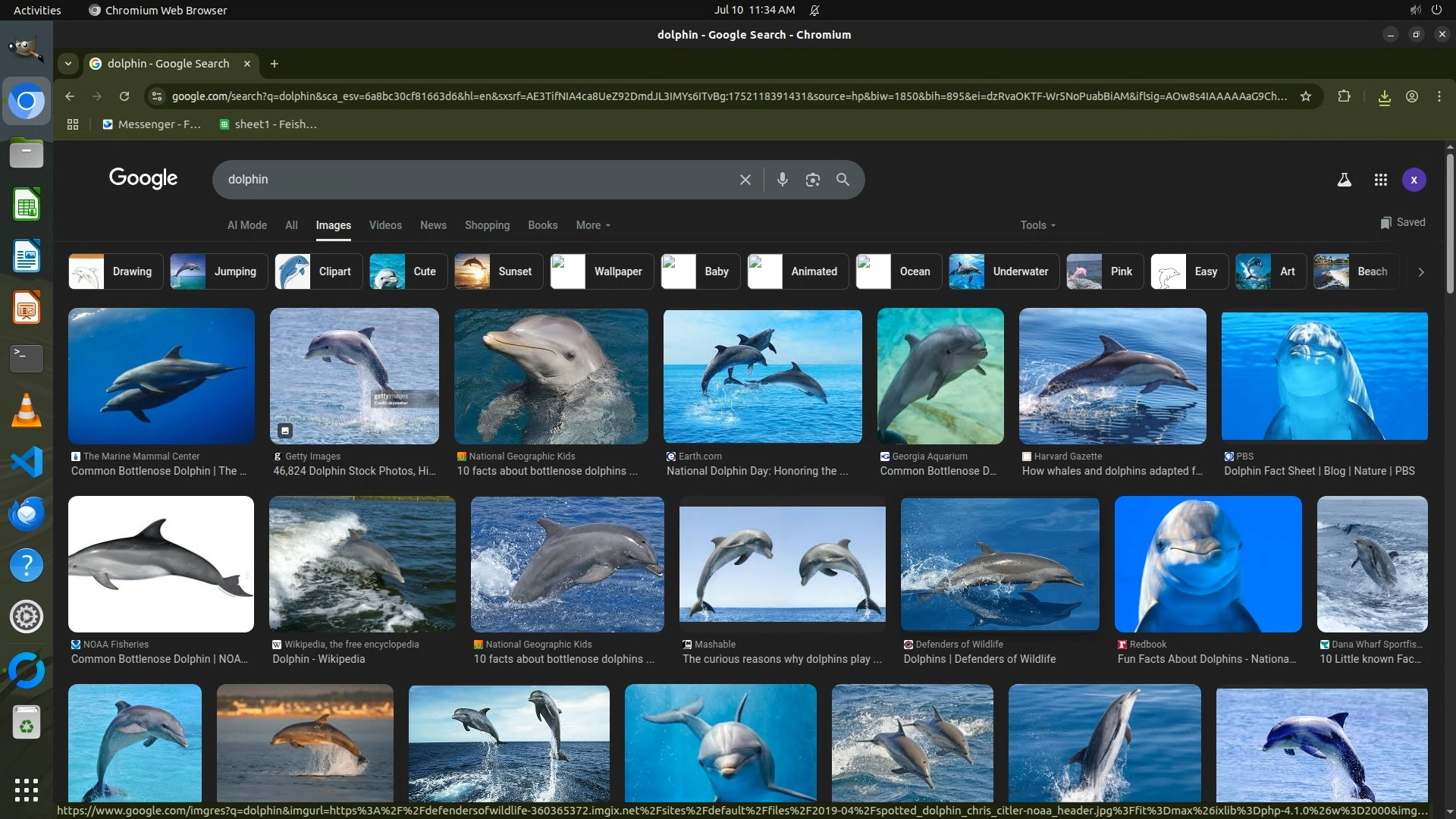Open the Google apps grid icon
The image size is (1456, 819).
pyautogui.click(x=1380, y=180)
